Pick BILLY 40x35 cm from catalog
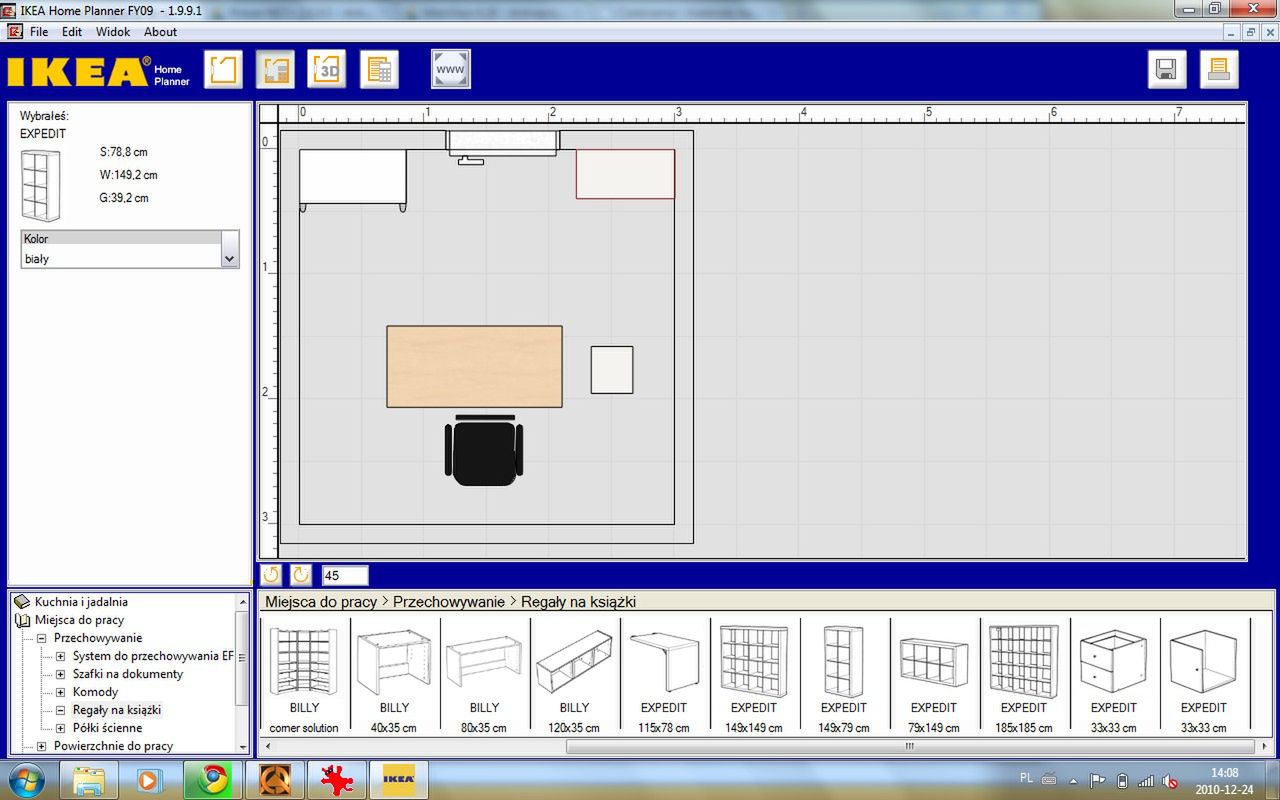This screenshot has width=1280, height=800. (x=394, y=677)
